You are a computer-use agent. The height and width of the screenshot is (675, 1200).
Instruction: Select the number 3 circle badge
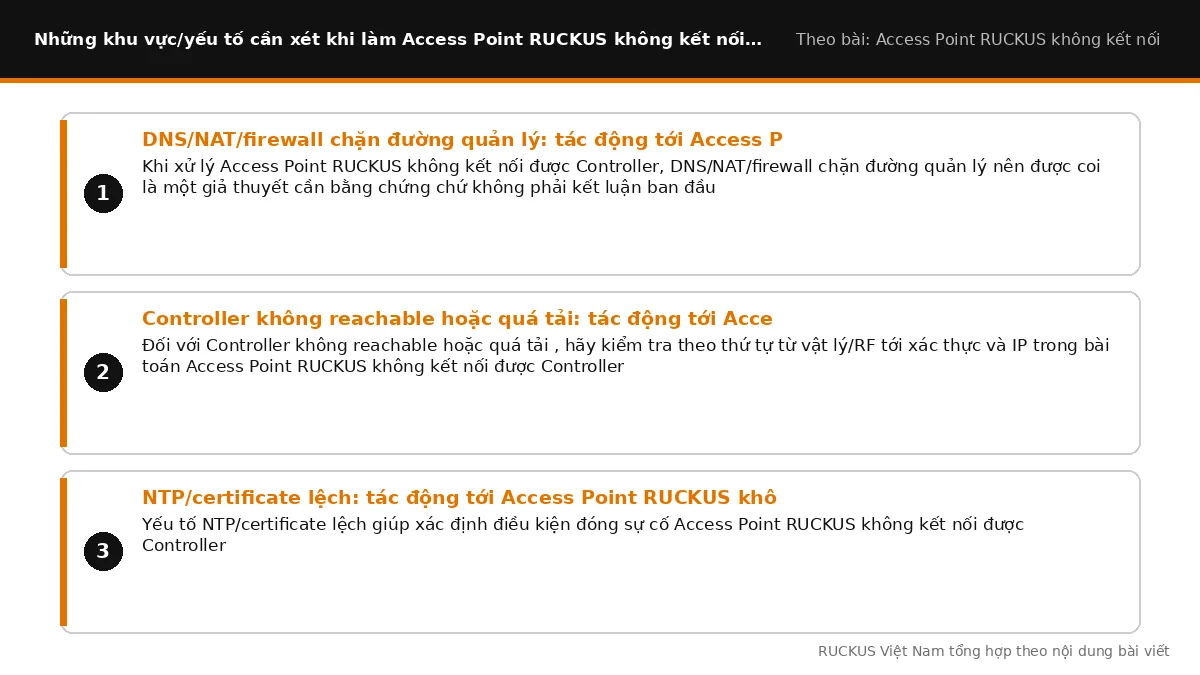click(x=103, y=552)
